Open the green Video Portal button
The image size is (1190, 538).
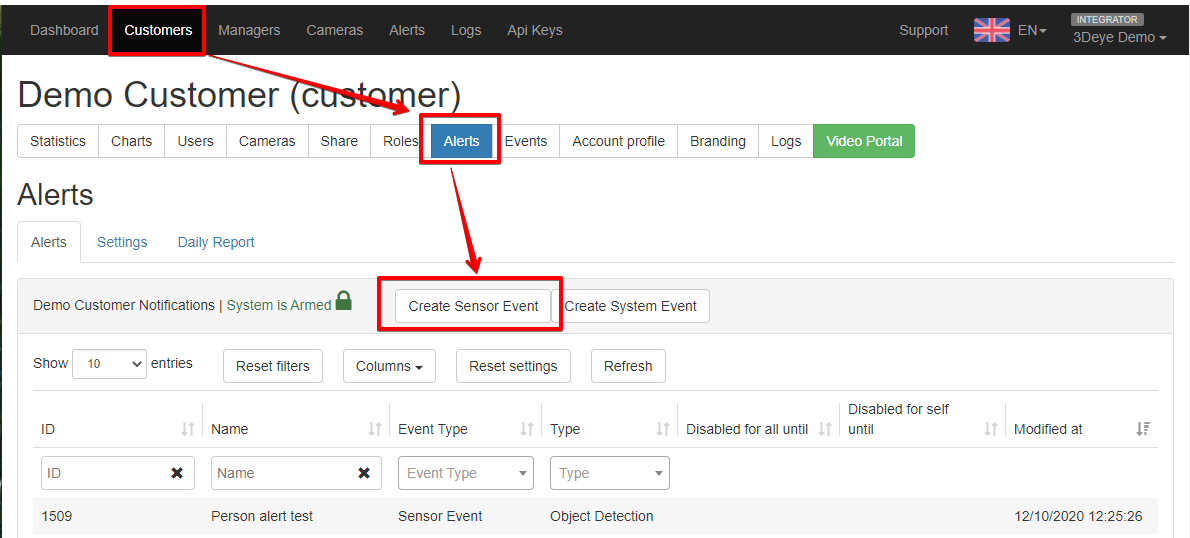864,141
